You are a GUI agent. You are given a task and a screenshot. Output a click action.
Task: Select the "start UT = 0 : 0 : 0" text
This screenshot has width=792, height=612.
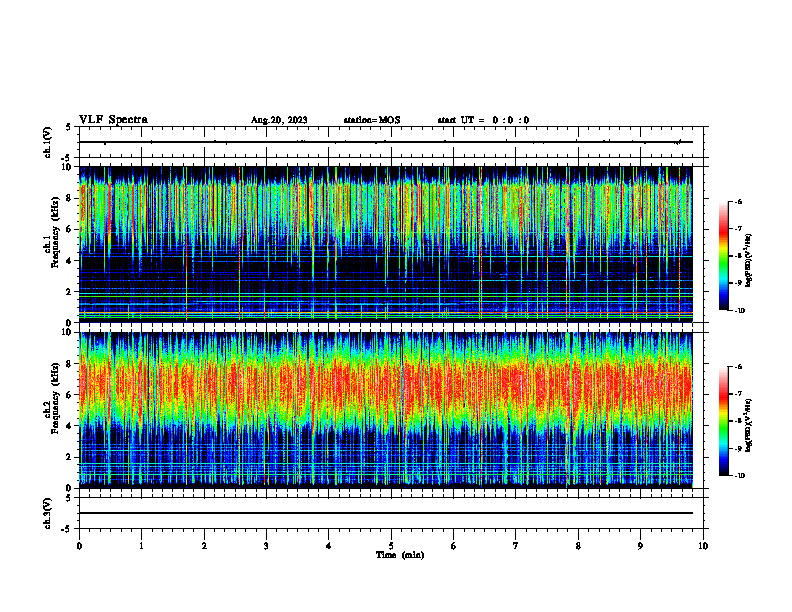483,120
